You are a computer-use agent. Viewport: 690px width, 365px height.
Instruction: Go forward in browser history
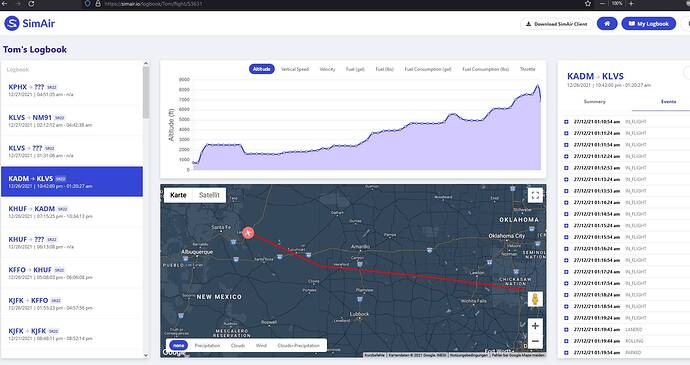point(18,4)
